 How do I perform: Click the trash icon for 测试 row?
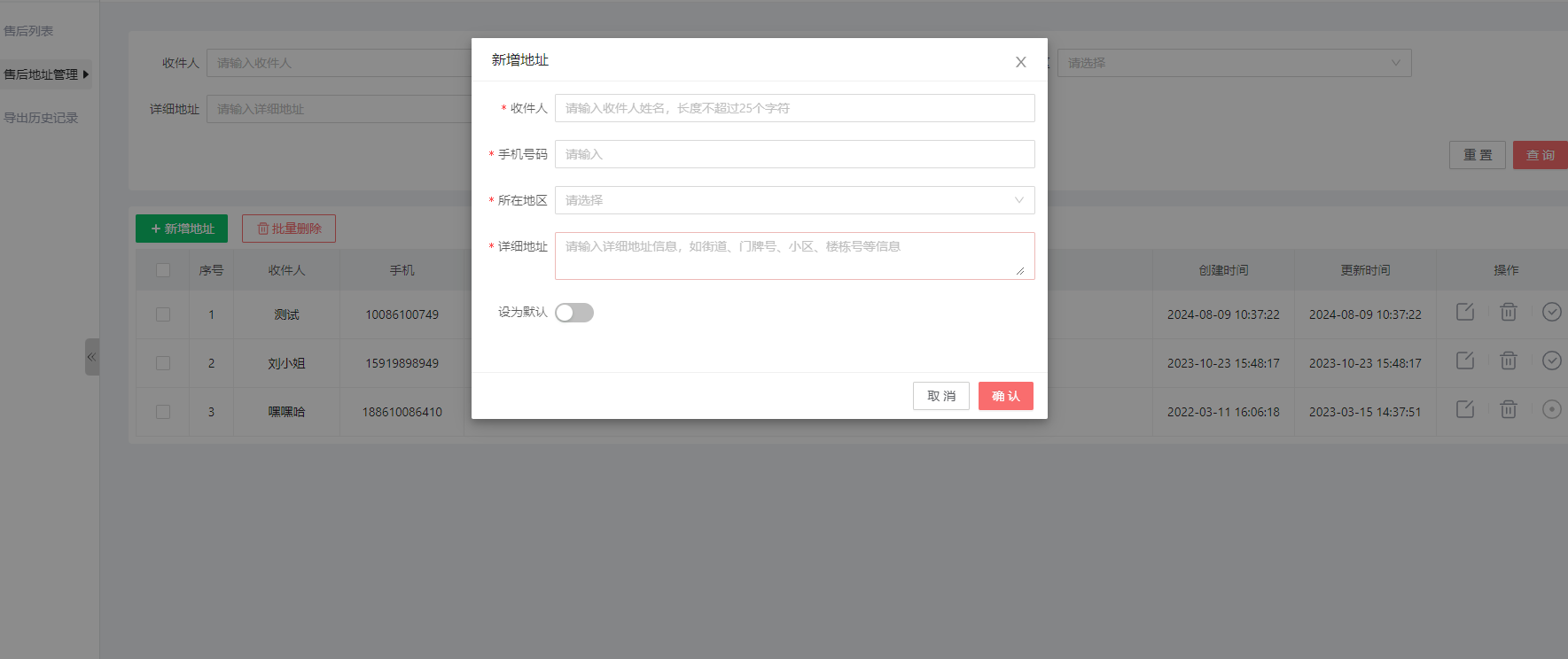(1508, 312)
